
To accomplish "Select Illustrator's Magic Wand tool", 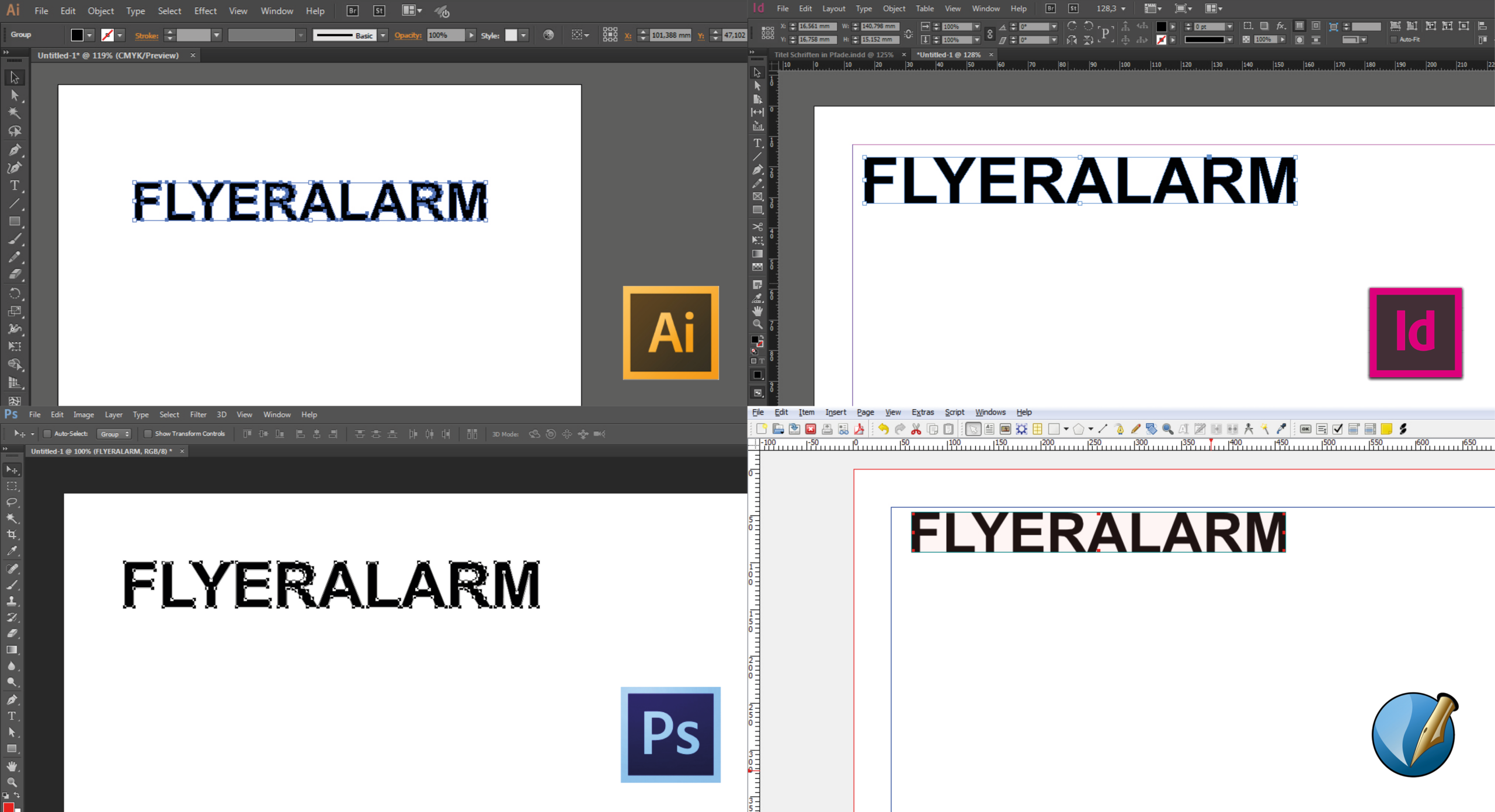I will [x=15, y=113].
